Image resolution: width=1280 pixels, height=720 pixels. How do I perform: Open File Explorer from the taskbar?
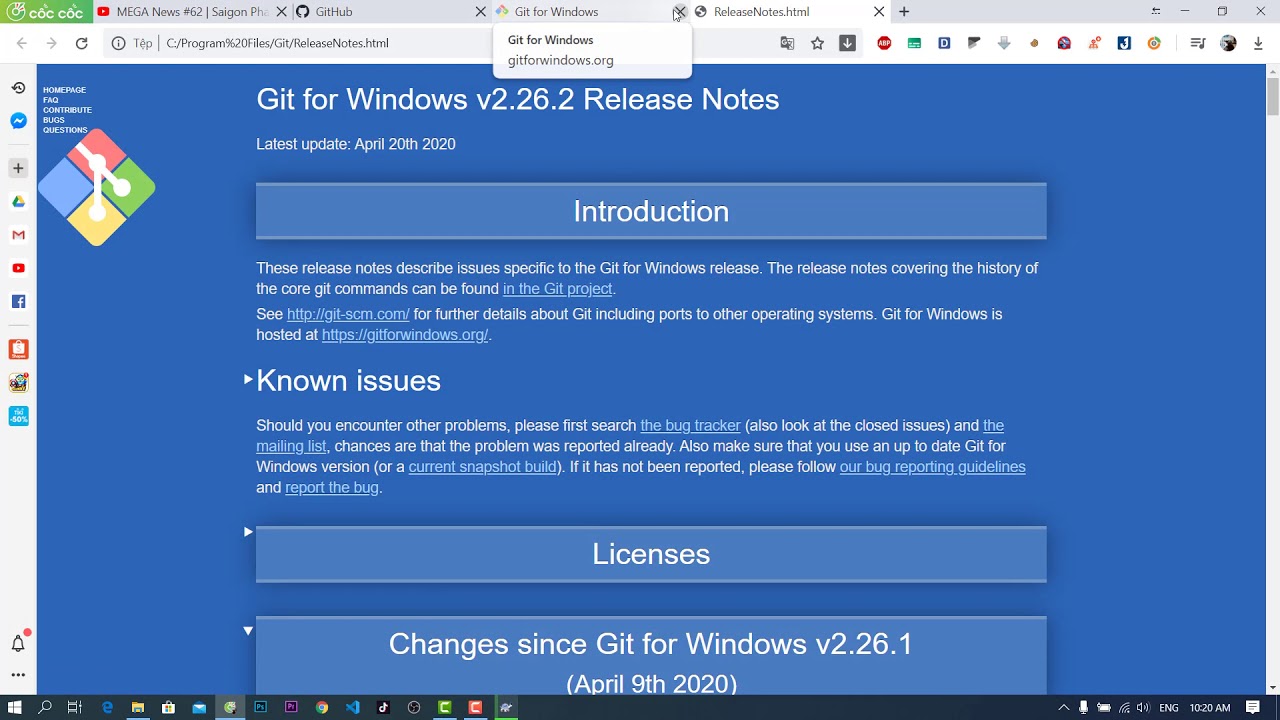tap(138, 707)
